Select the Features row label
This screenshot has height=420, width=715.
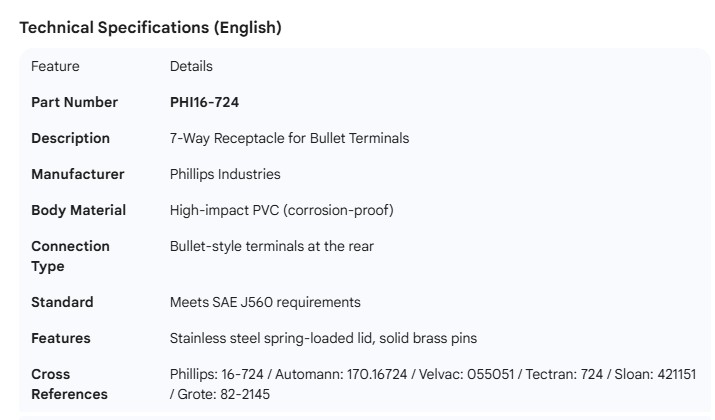61,338
